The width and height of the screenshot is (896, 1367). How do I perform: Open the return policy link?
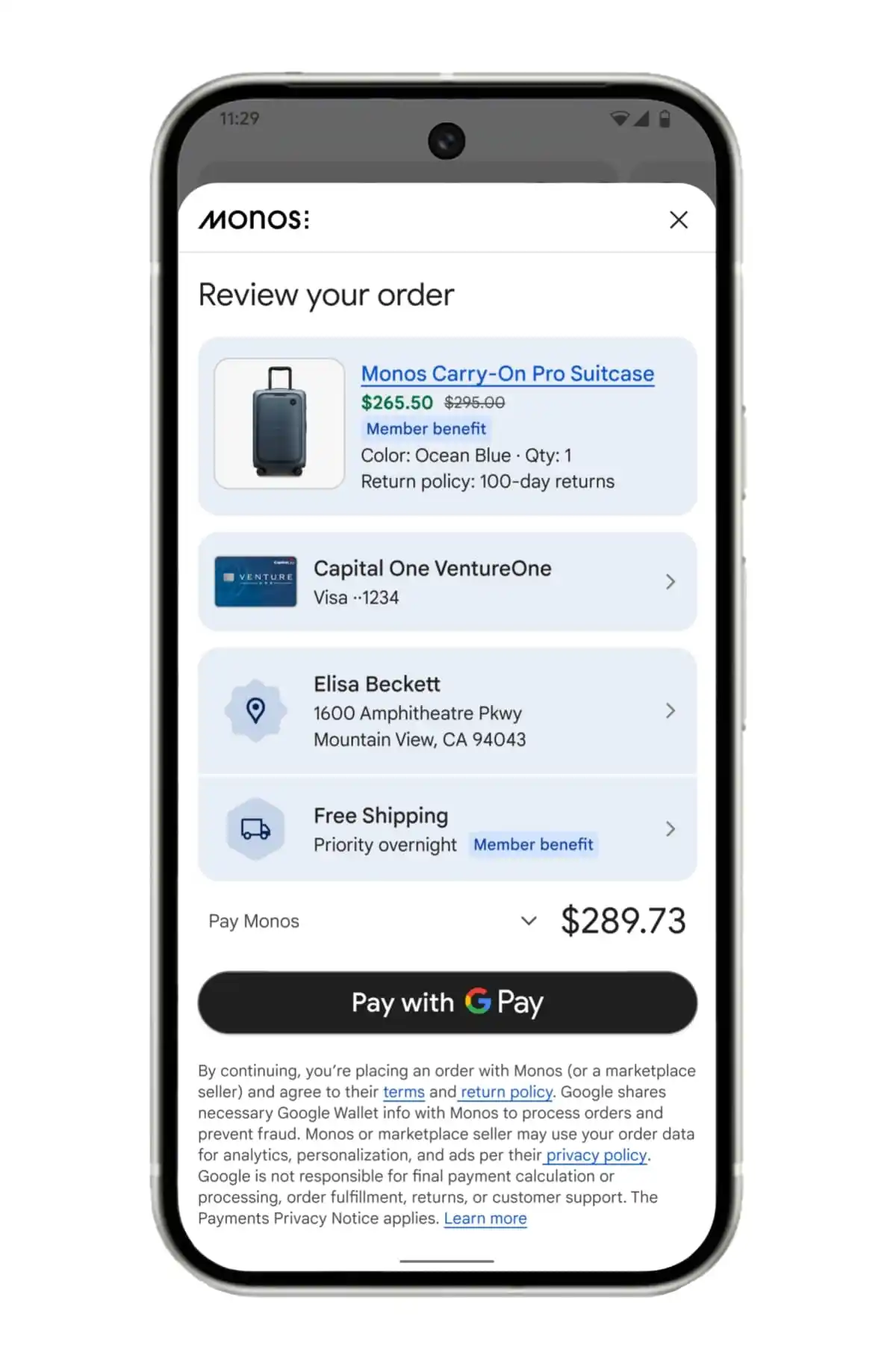[506, 1092]
